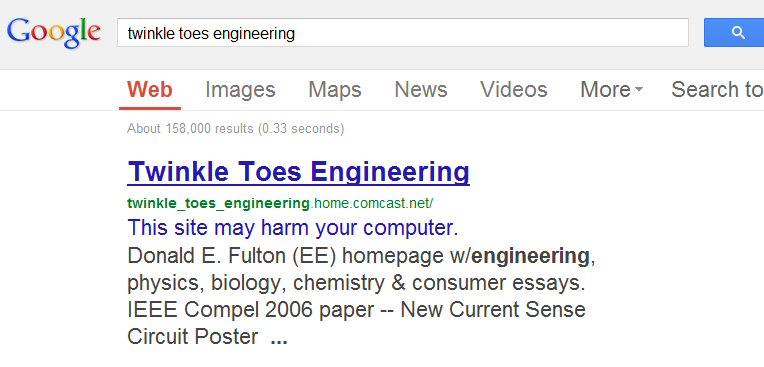Screen dimensions: 764x367
Task: Click the blue magnifying glass search button
Action: [x=734, y=33]
